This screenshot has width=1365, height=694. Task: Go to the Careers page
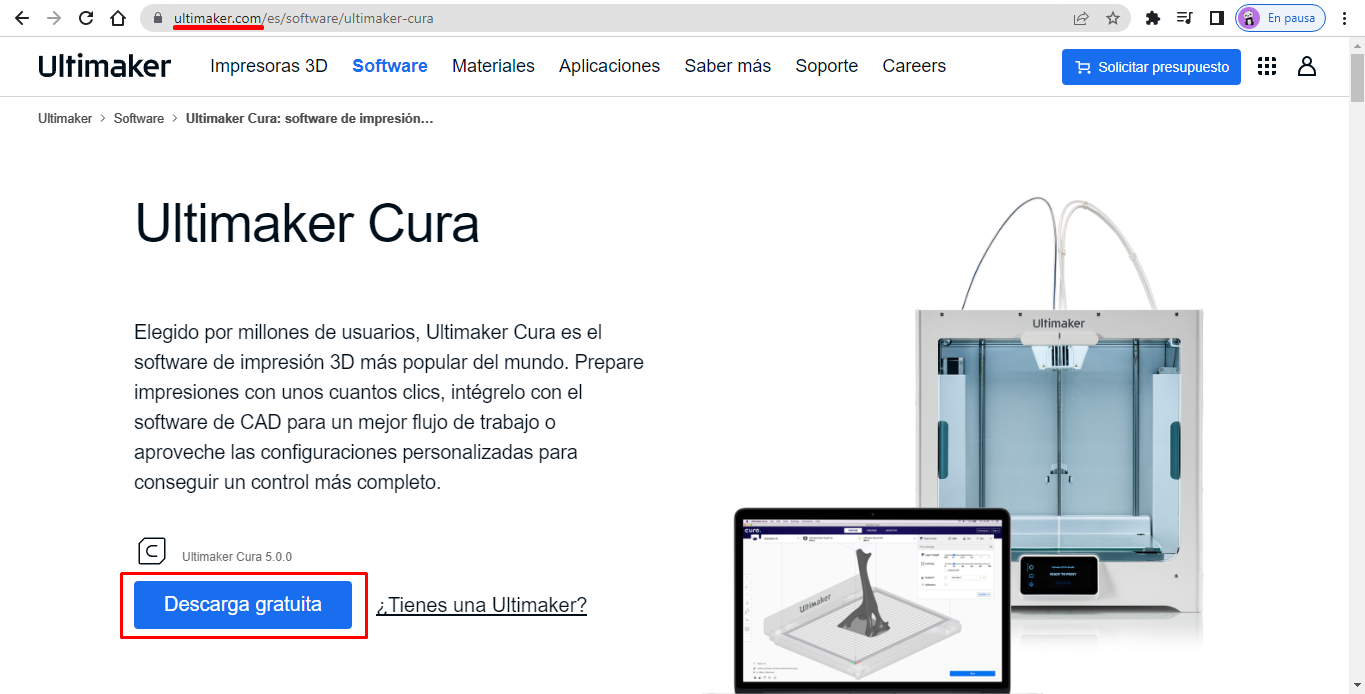pyautogui.click(x=914, y=66)
